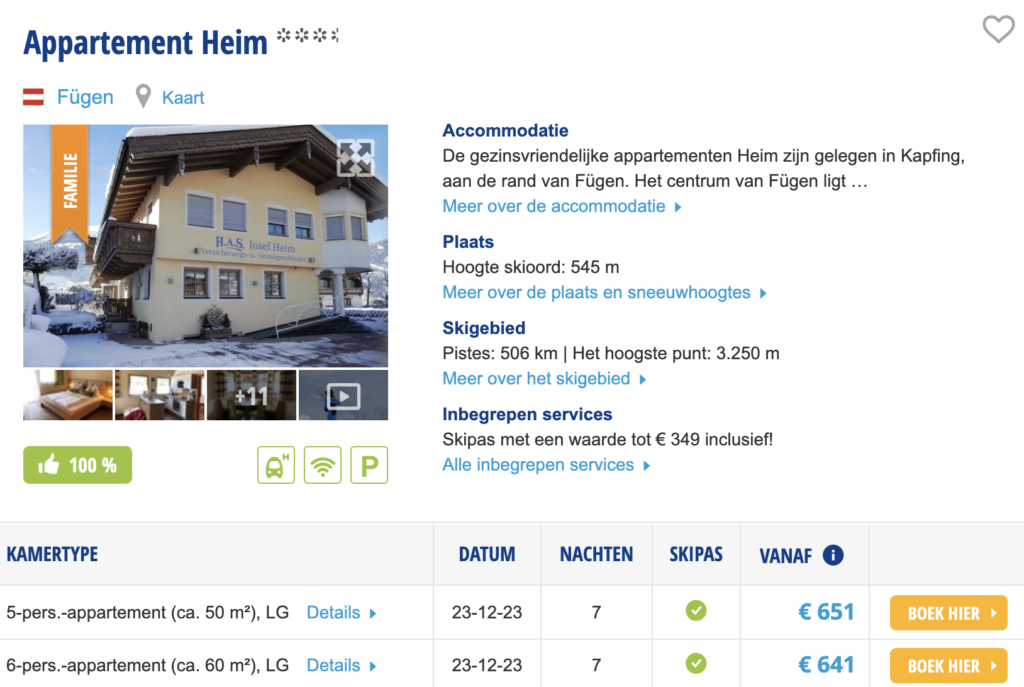Click the ski bus stop icon
1024x687 pixels.
click(276, 465)
